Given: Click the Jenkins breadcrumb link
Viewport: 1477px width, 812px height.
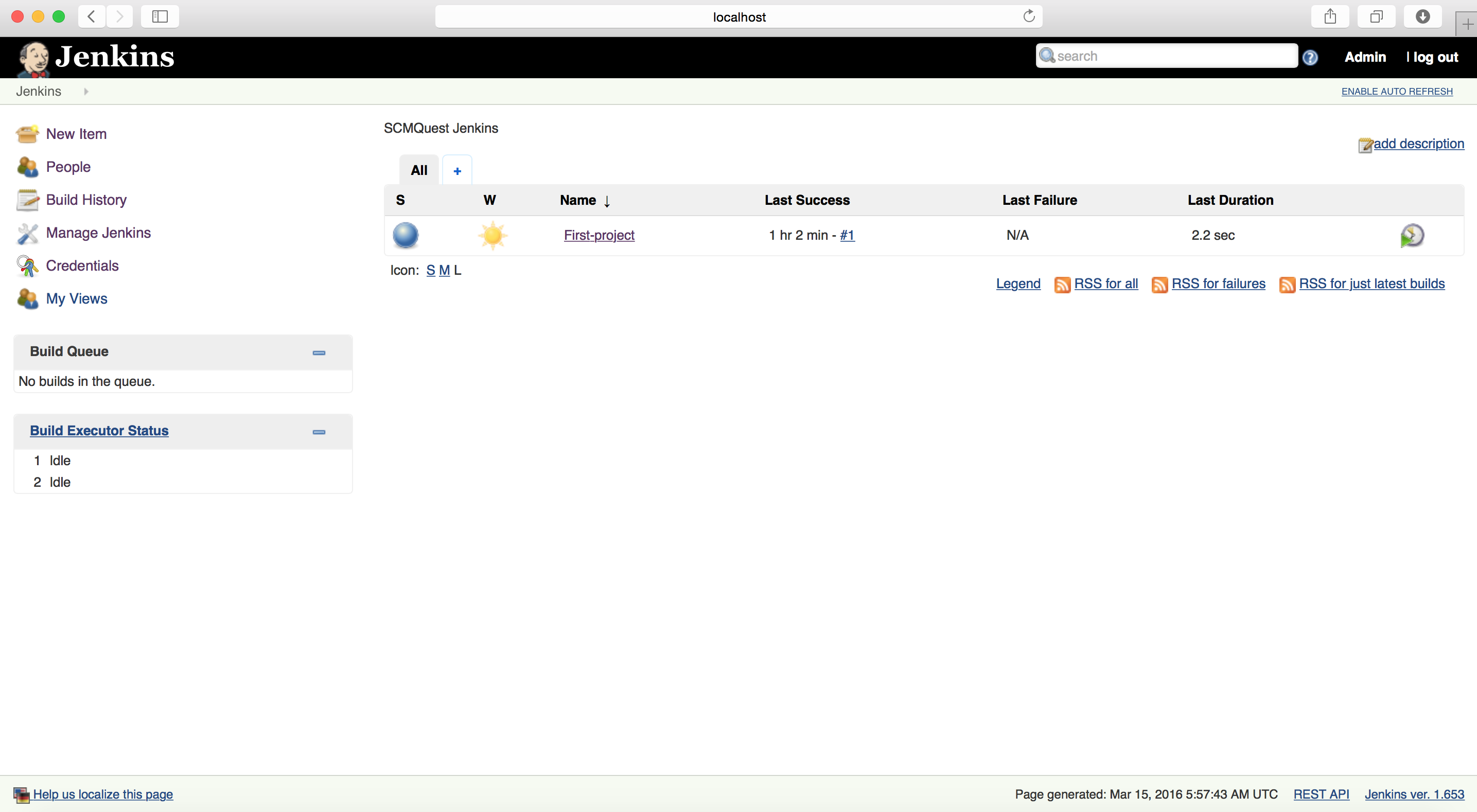Looking at the screenshot, I should pyautogui.click(x=39, y=91).
